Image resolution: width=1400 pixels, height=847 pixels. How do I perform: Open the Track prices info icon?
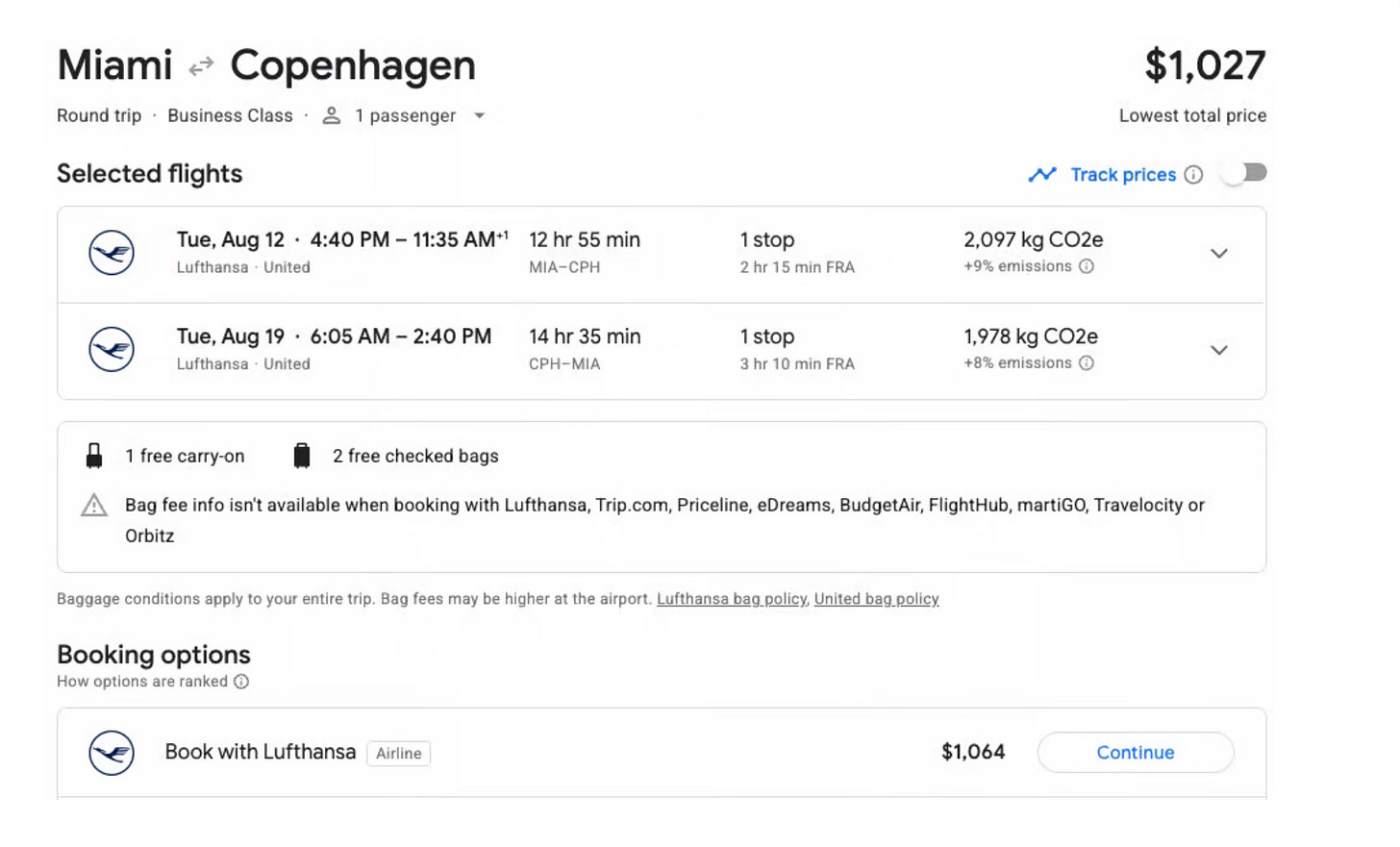click(1193, 175)
